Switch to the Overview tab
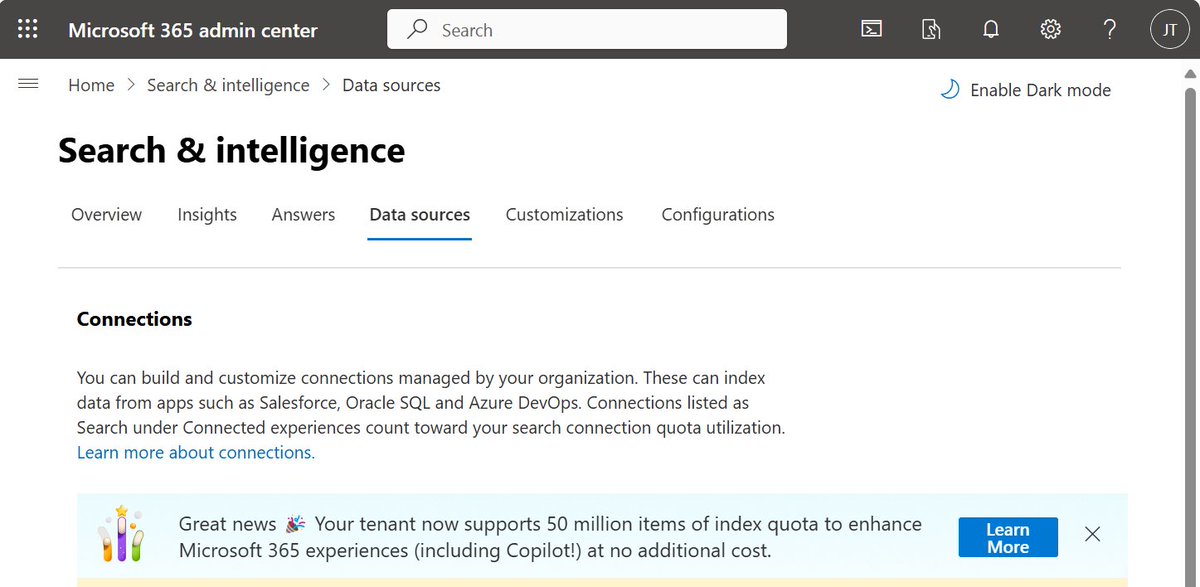Viewport: 1200px width, 587px height. [106, 214]
